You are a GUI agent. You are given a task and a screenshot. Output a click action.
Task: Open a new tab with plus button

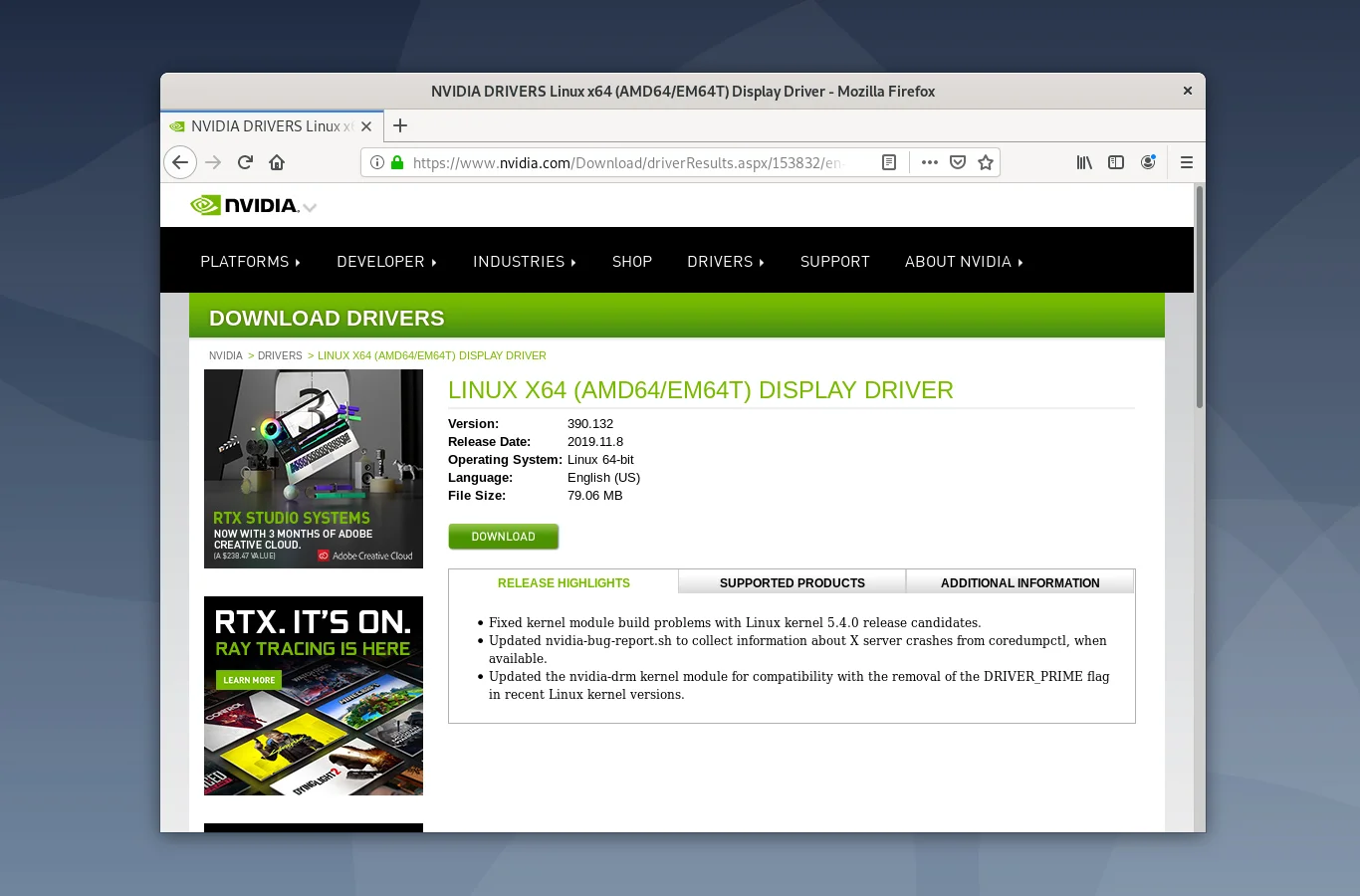400,125
